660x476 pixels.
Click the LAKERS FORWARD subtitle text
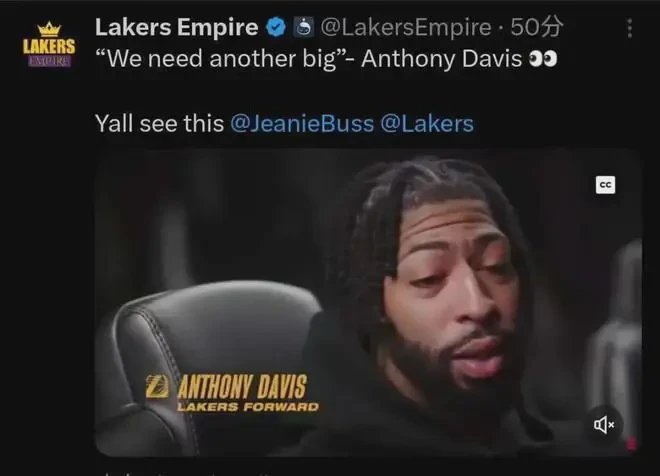[248, 407]
